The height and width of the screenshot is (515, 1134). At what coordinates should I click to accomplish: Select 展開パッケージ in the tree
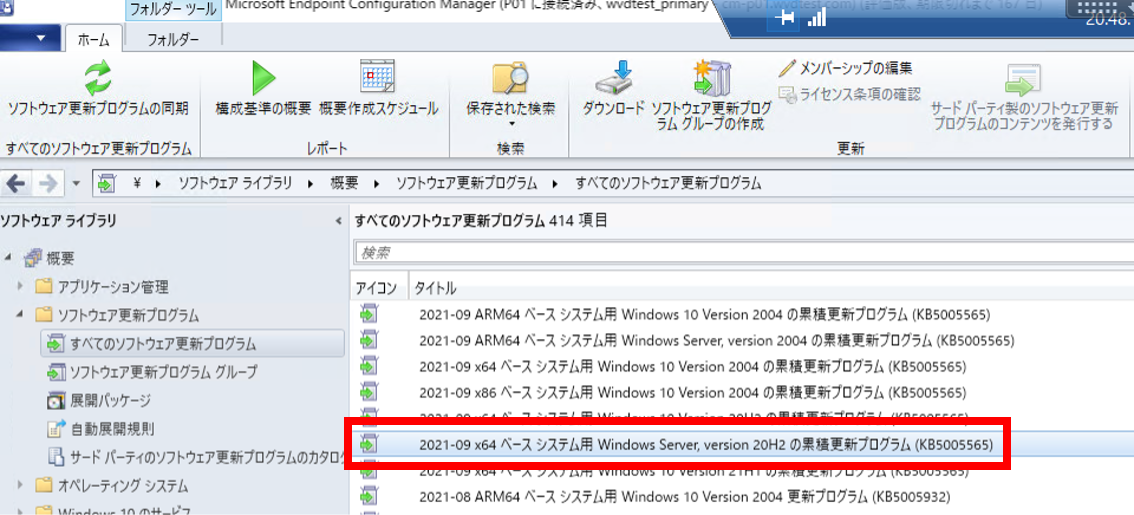pyautogui.click(x=111, y=400)
